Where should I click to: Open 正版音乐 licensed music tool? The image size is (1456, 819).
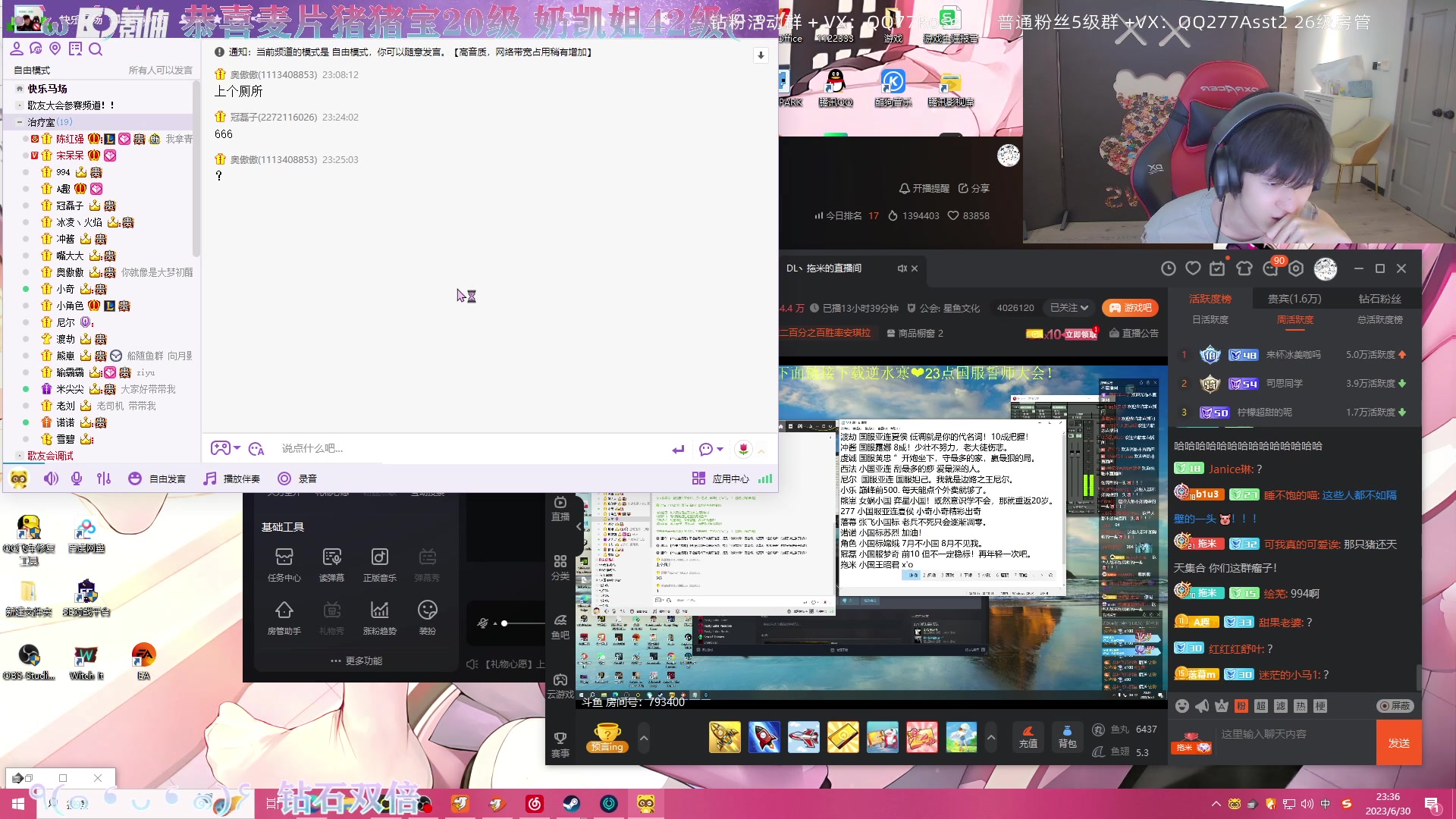point(380,565)
